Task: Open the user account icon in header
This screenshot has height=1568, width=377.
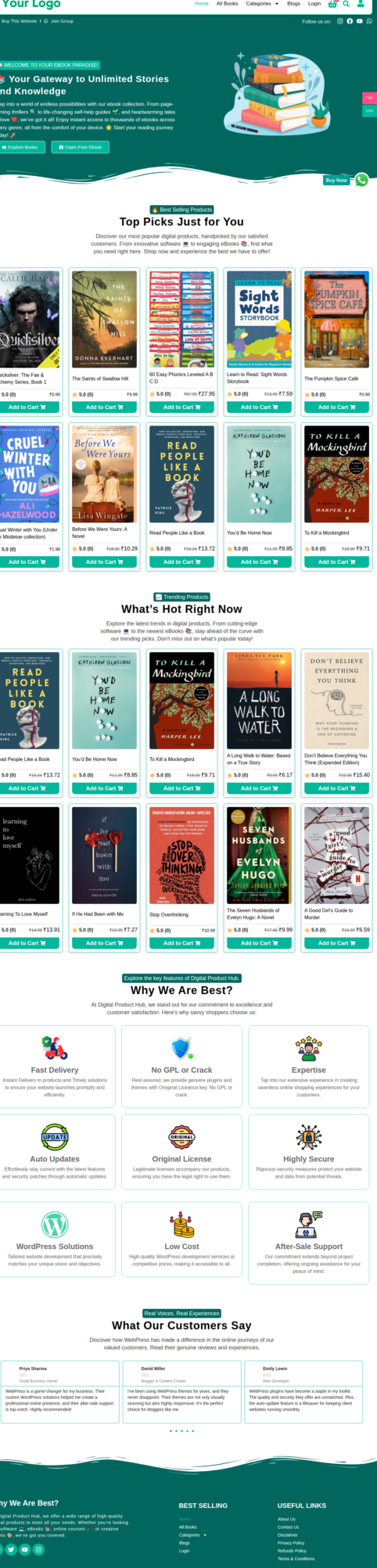Action: point(361,4)
